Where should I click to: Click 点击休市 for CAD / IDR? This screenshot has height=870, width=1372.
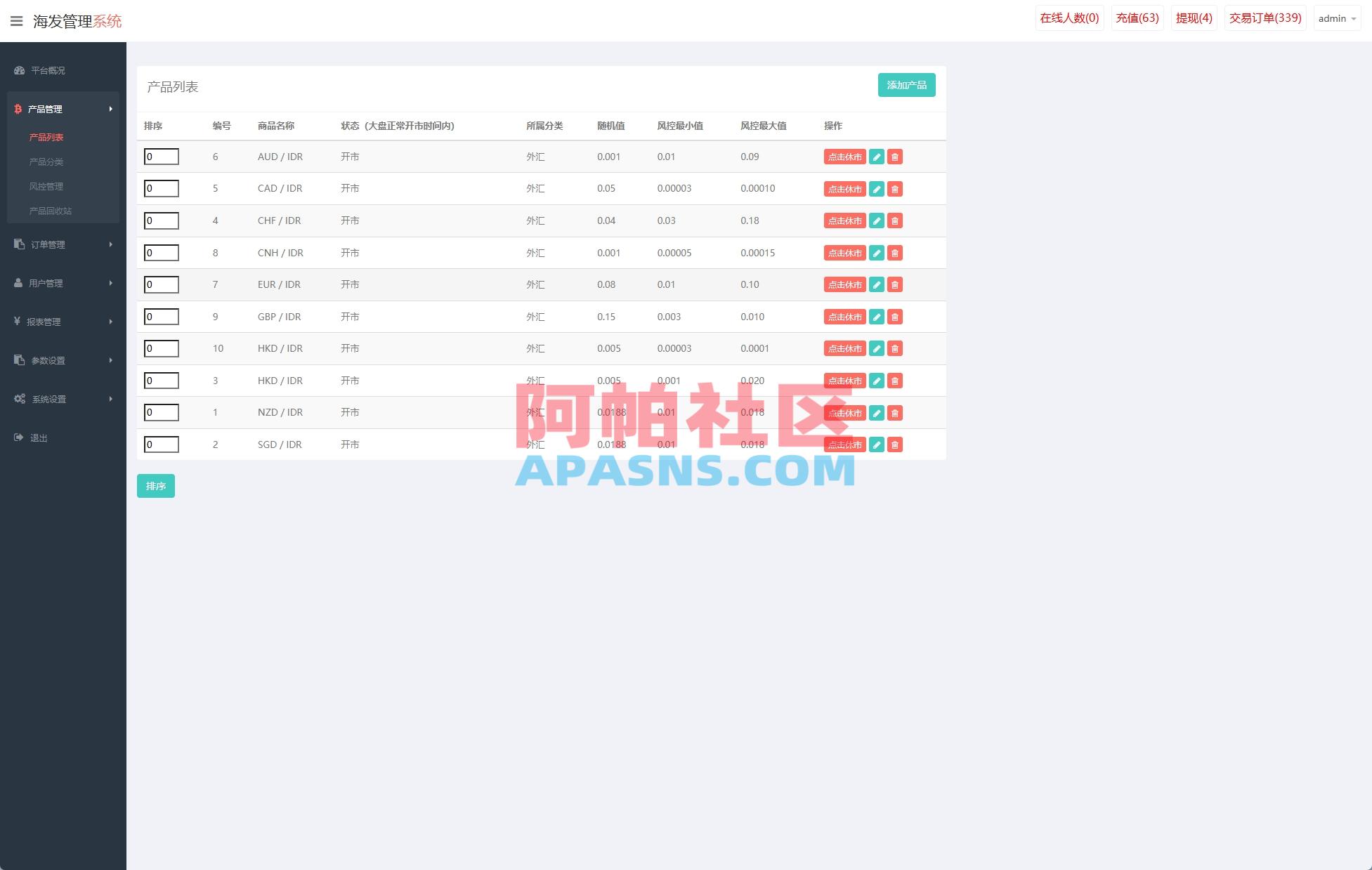[x=844, y=189]
